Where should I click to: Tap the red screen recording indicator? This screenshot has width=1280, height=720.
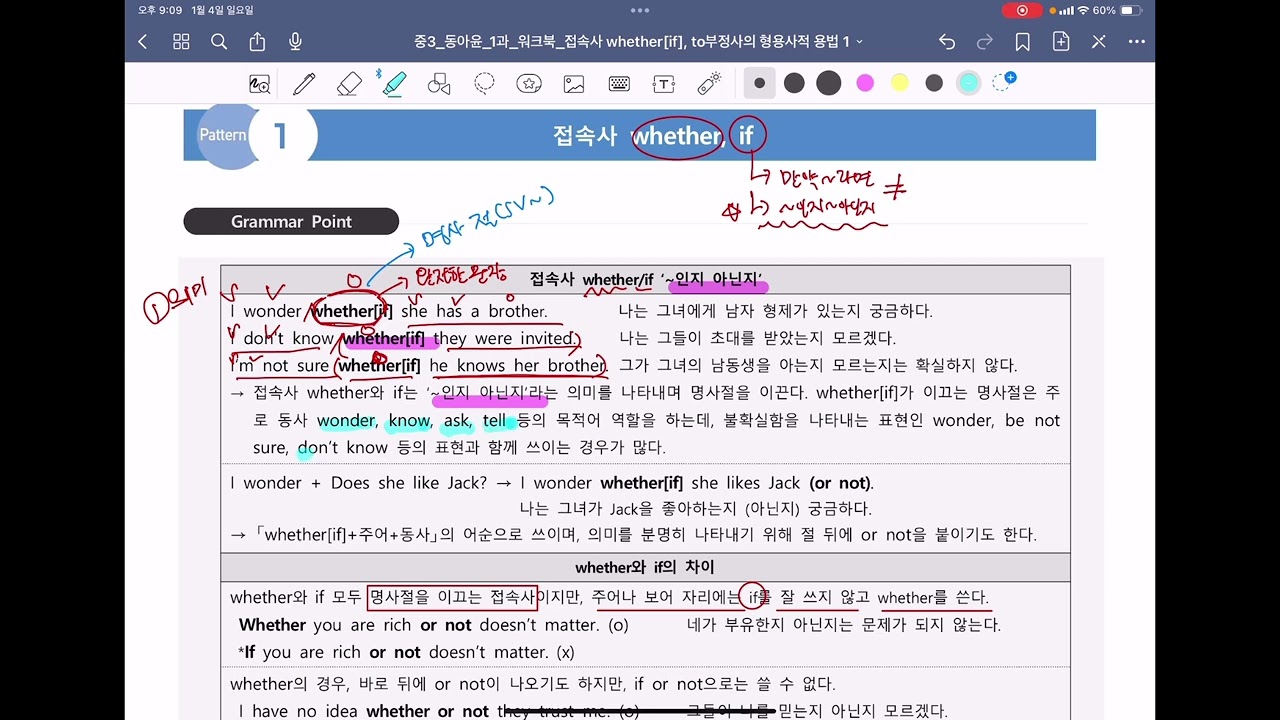click(x=1022, y=10)
